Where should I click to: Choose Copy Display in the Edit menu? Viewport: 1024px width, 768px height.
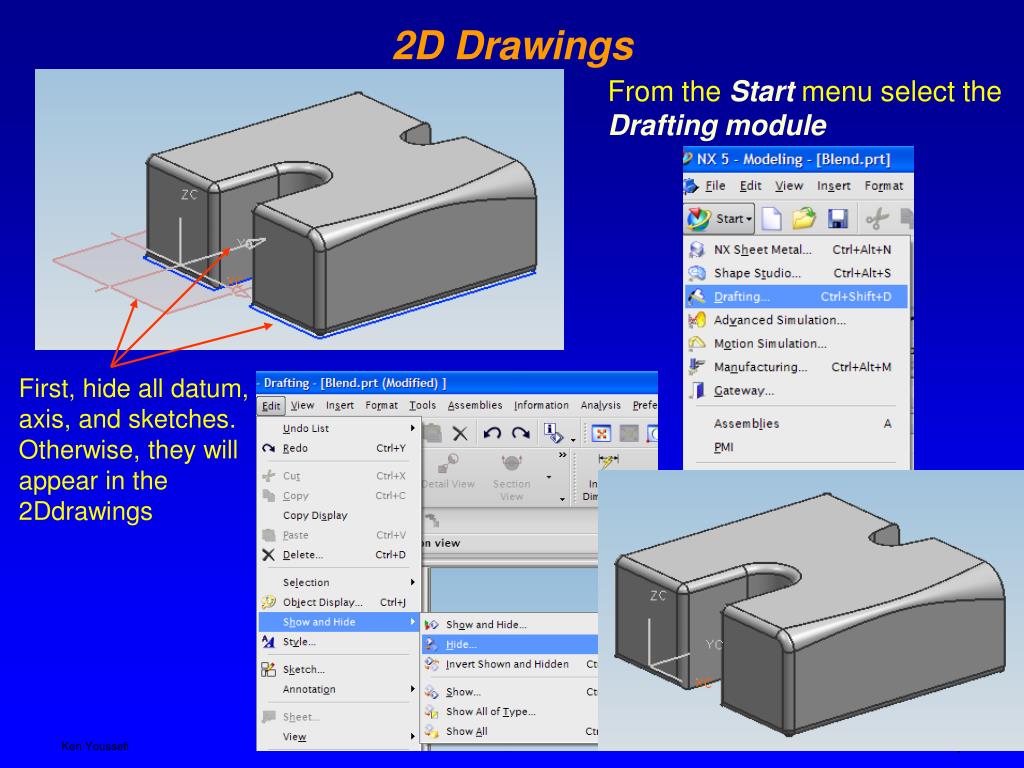340,515
